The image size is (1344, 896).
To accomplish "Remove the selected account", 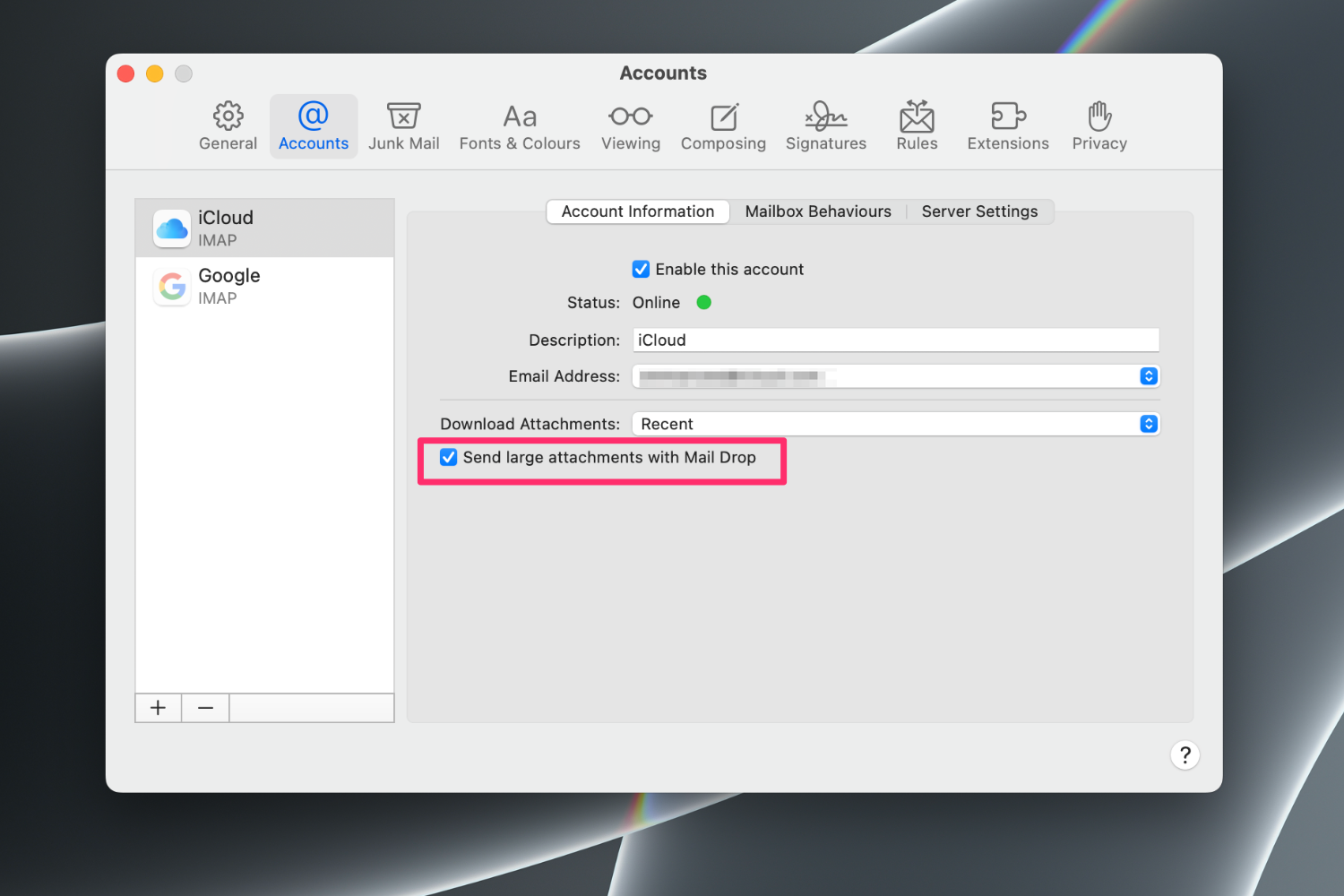I will pyautogui.click(x=204, y=707).
